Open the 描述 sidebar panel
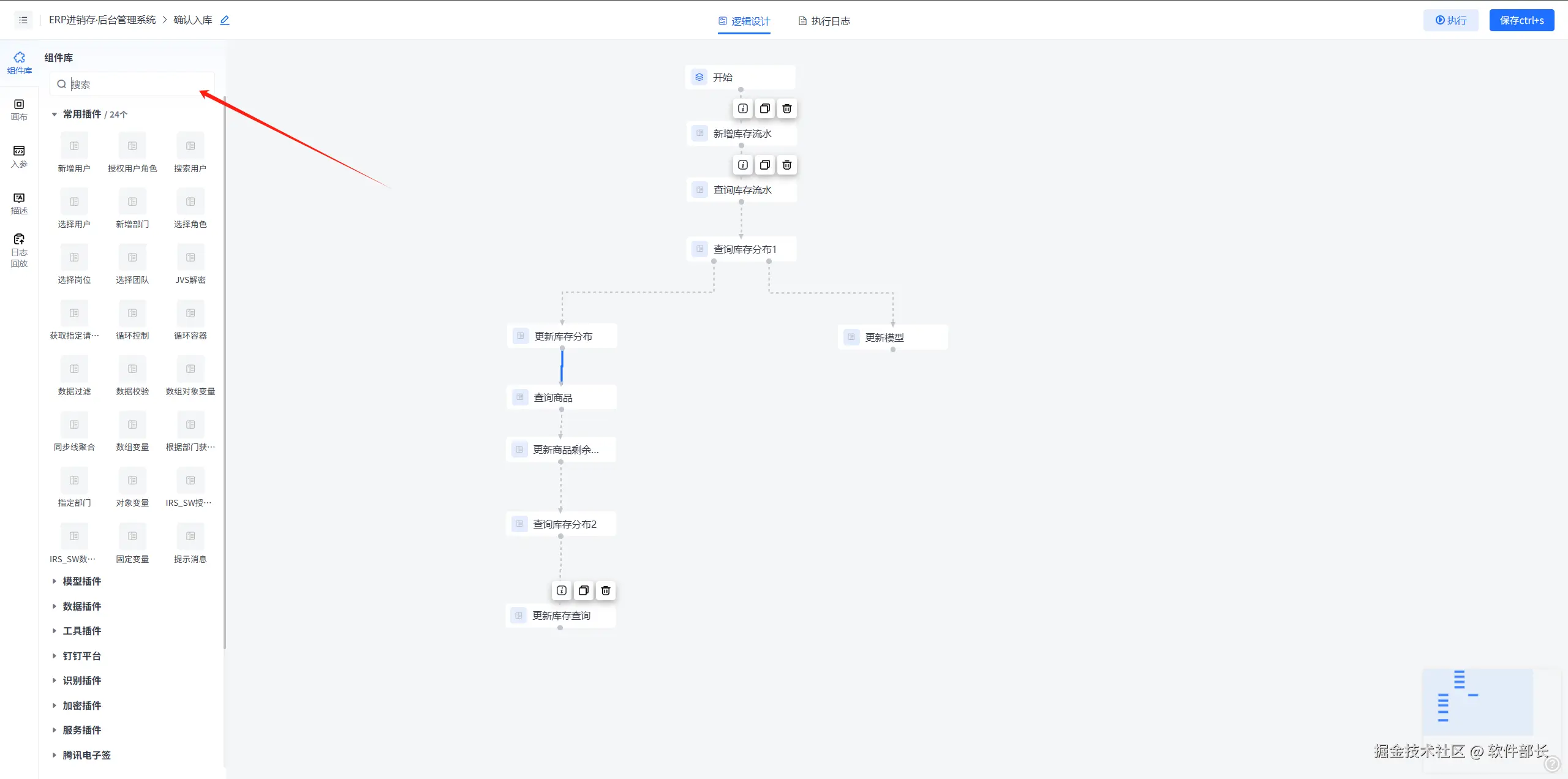The height and width of the screenshot is (779, 1568). click(x=19, y=203)
